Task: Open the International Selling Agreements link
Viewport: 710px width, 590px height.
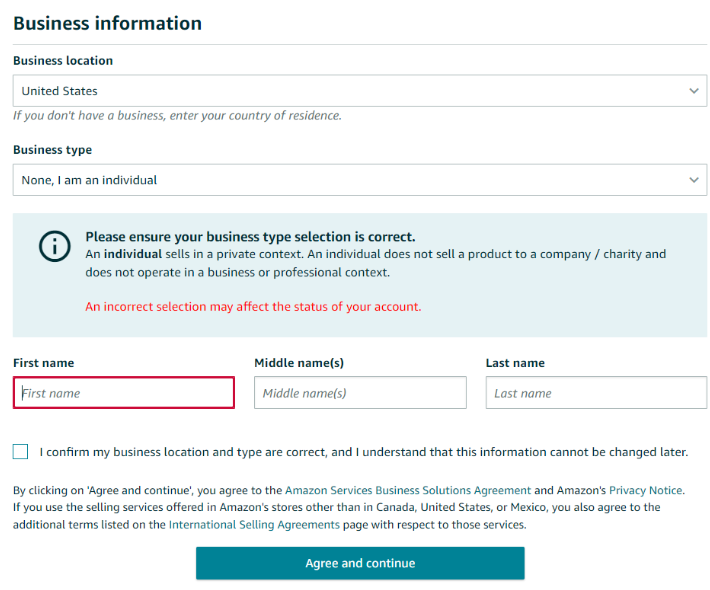Action: [x=254, y=525]
